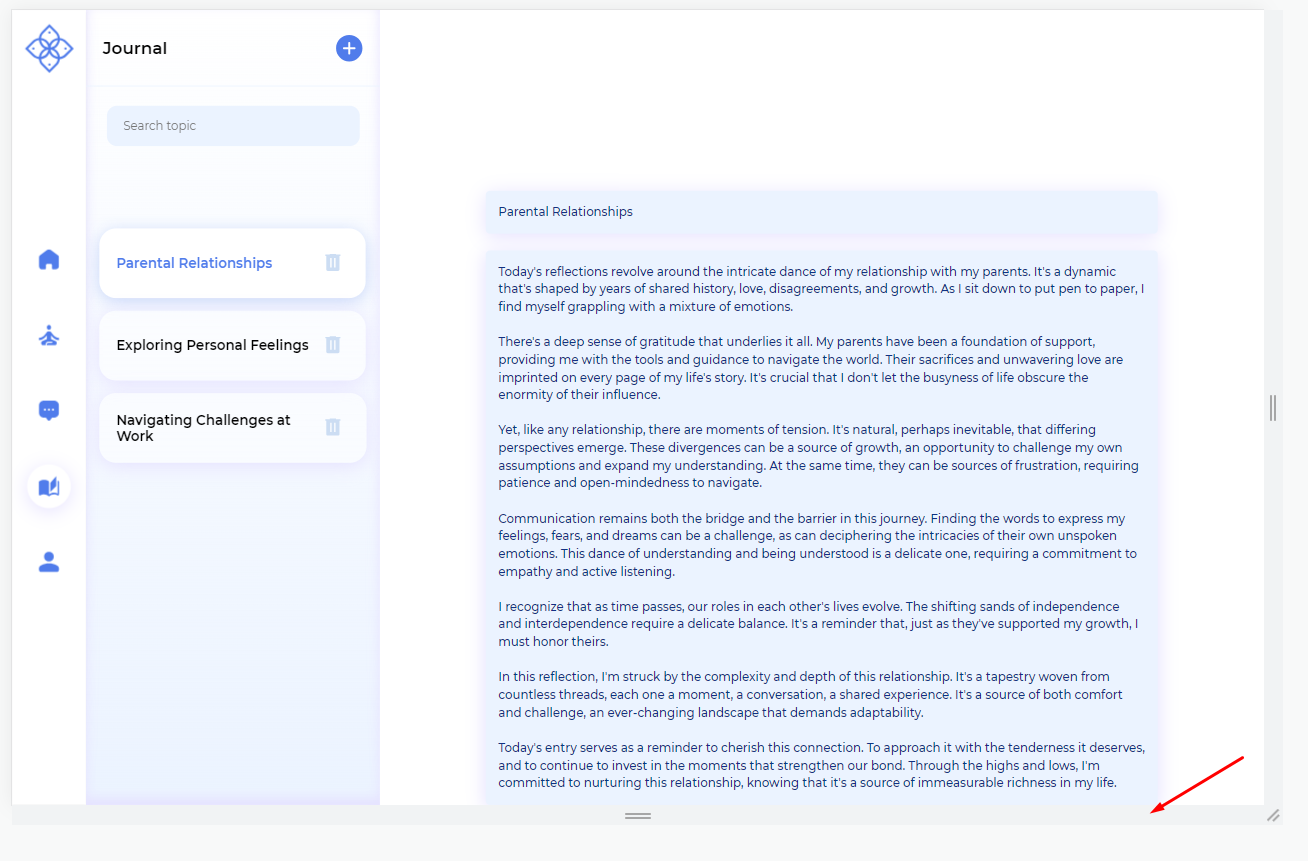This screenshot has height=861, width=1308.
Task: Delete the Navigating Challenges at Work entry
Action: tap(333, 426)
